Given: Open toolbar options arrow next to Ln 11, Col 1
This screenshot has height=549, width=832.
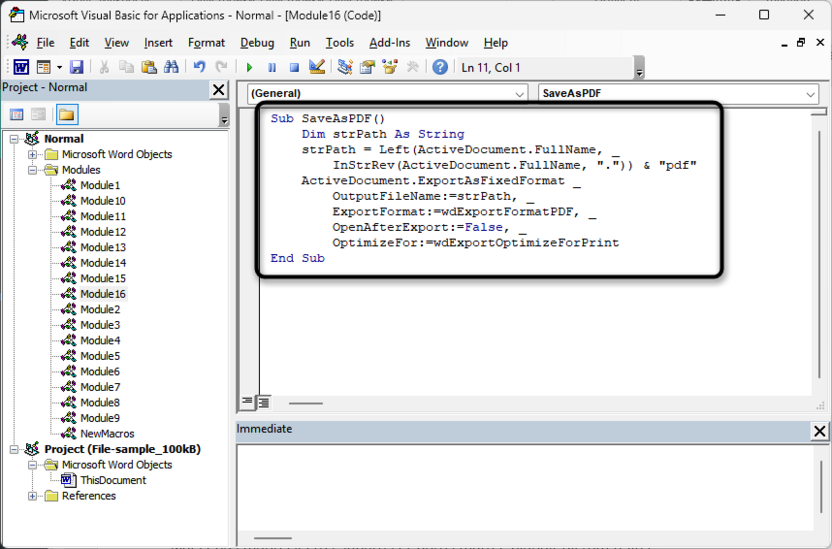Looking at the screenshot, I should point(639,68).
